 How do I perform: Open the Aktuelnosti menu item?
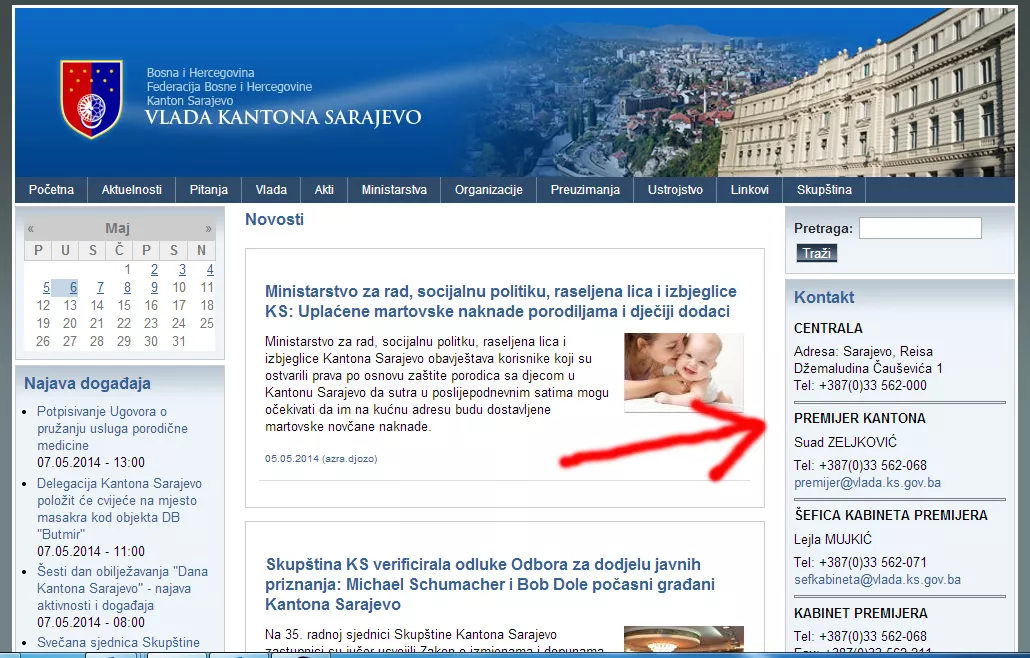coord(131,190)
